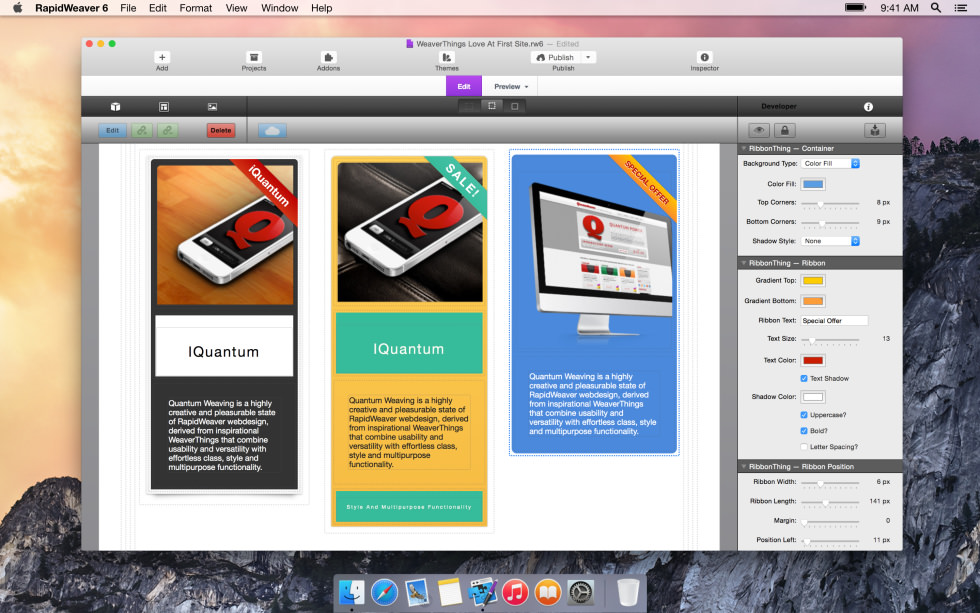The height and width of the screenshot is (613, 980).
Task: Switch to the purple Edit tab
Action: pyautogui.click(x=464, y=86)
